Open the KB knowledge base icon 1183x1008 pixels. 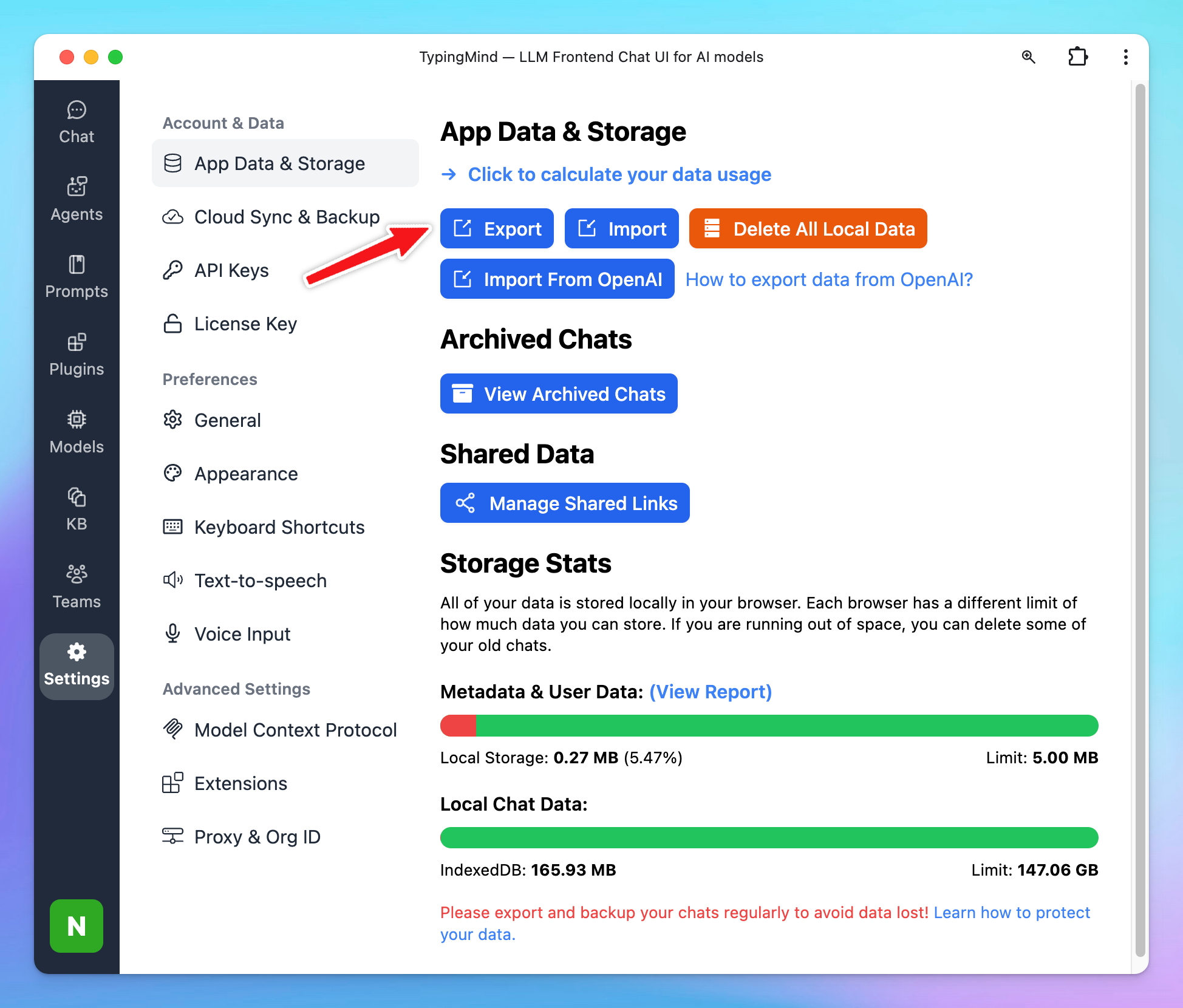[x=77, y=509]
